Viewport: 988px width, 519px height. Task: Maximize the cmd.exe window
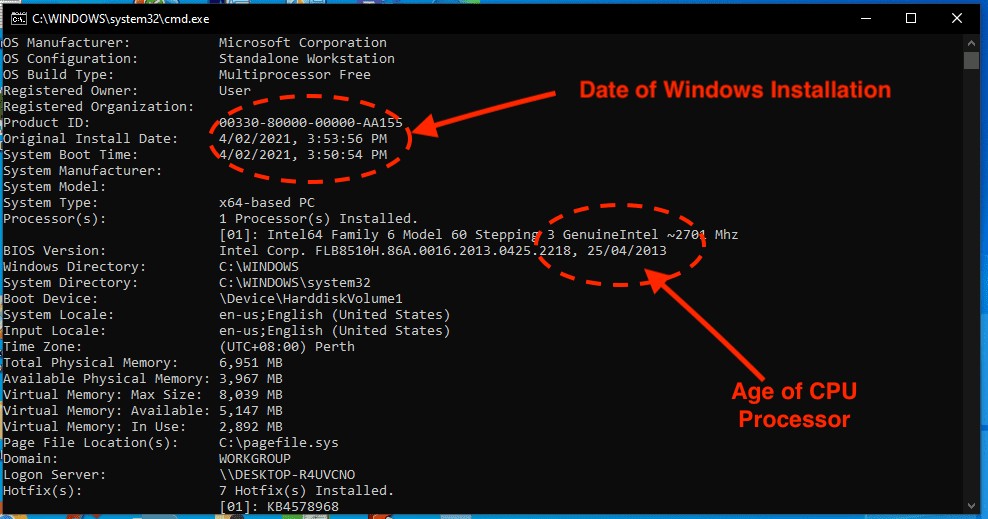910,18
